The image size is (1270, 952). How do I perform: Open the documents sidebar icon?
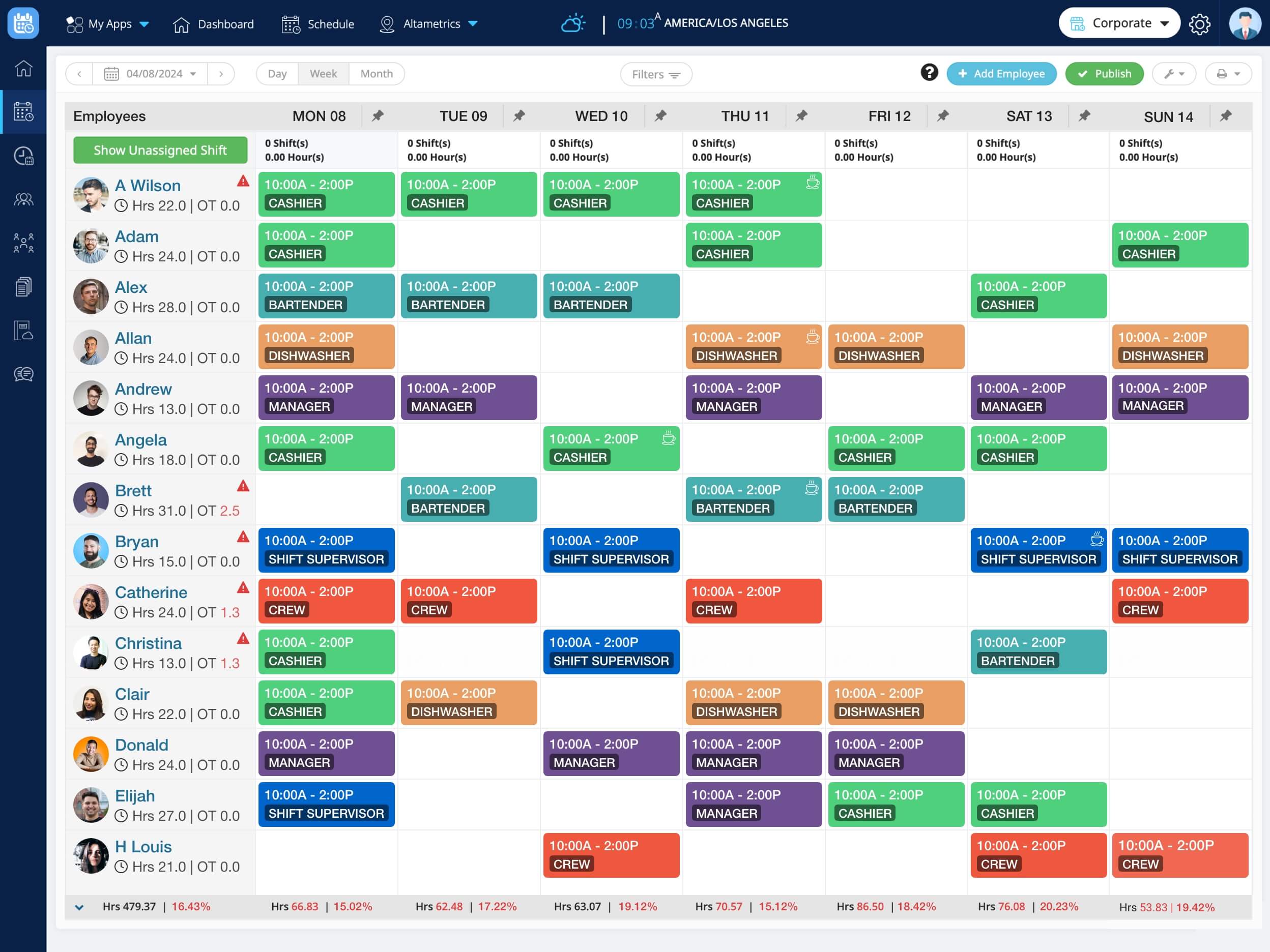(23, 286)
